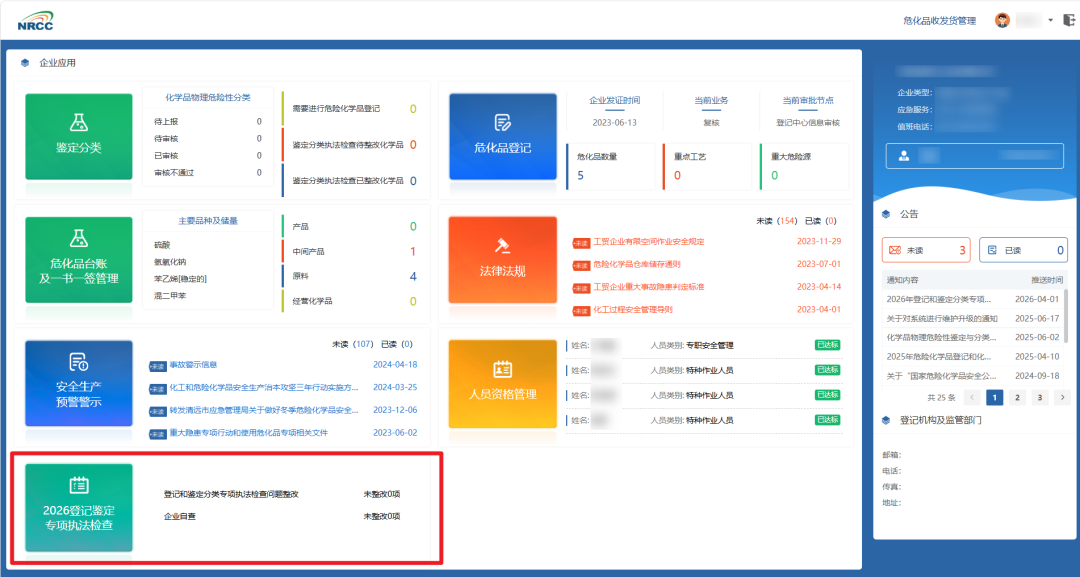Click the 公告 section cube icon
The height and width of the screenshot is (577, 1080).
(x=886, y=214)
